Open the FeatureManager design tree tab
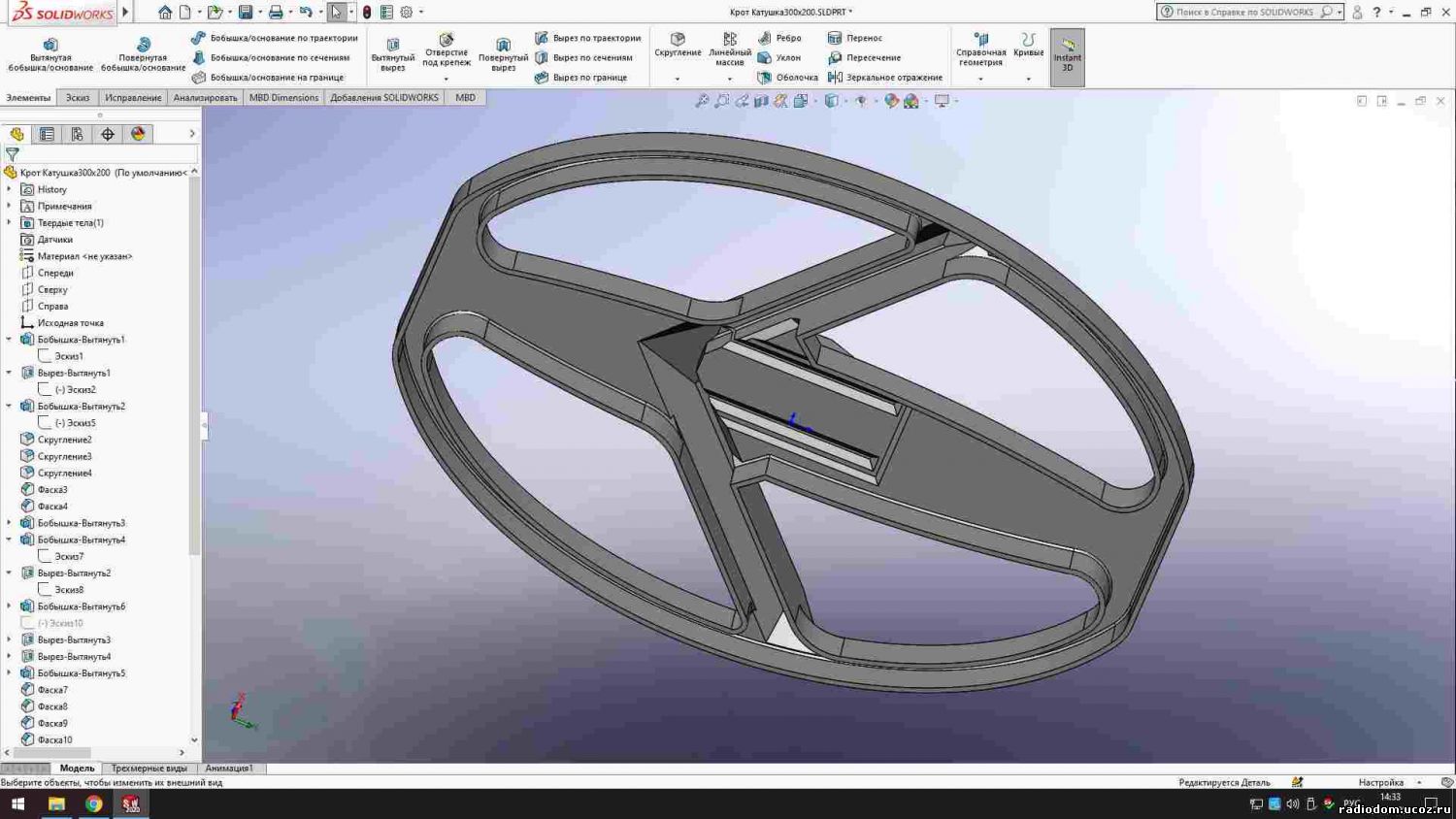 point(17,134)
